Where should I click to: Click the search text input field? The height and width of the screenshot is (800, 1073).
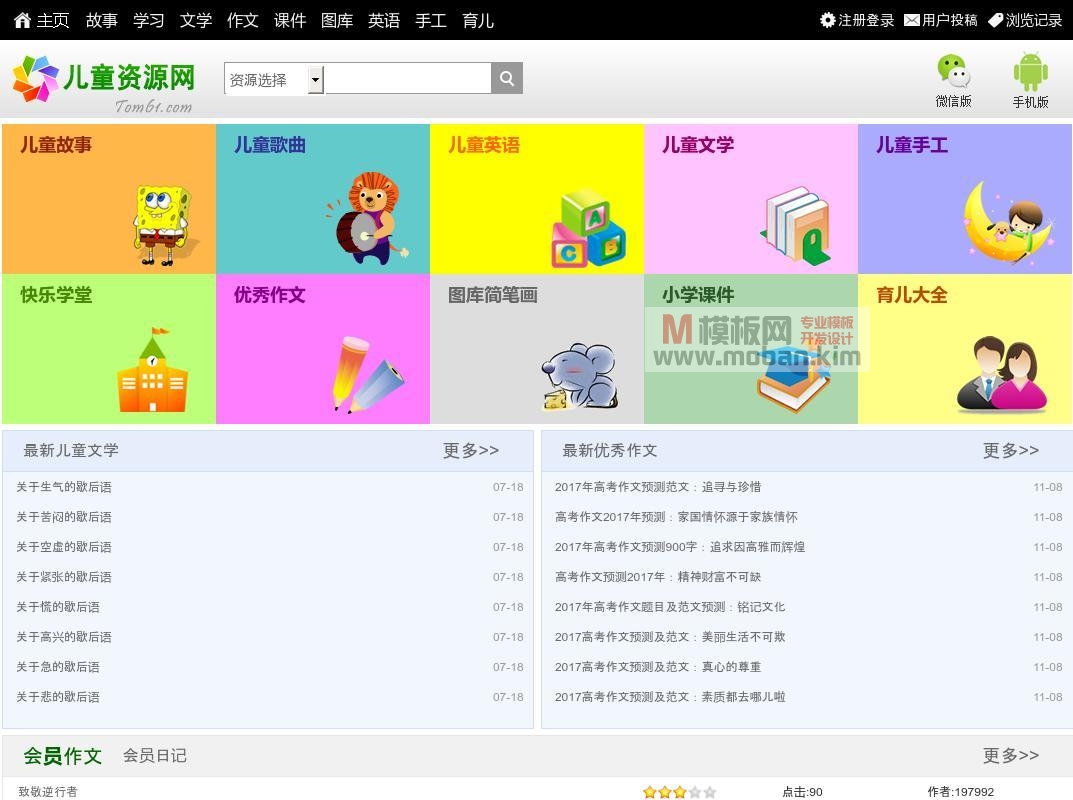(x=408, y=78)
